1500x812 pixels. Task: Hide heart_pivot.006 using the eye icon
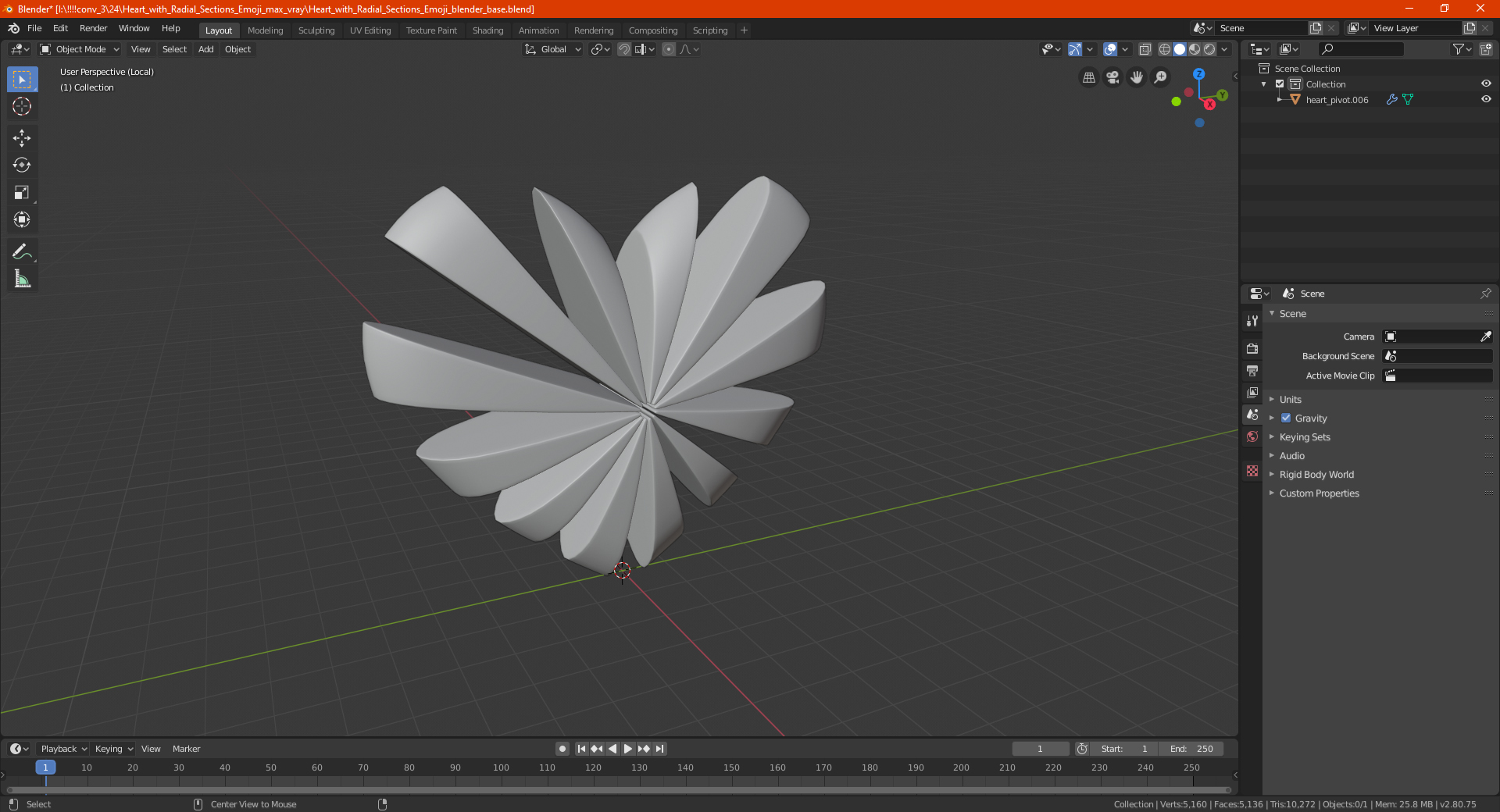(1486, 100)
